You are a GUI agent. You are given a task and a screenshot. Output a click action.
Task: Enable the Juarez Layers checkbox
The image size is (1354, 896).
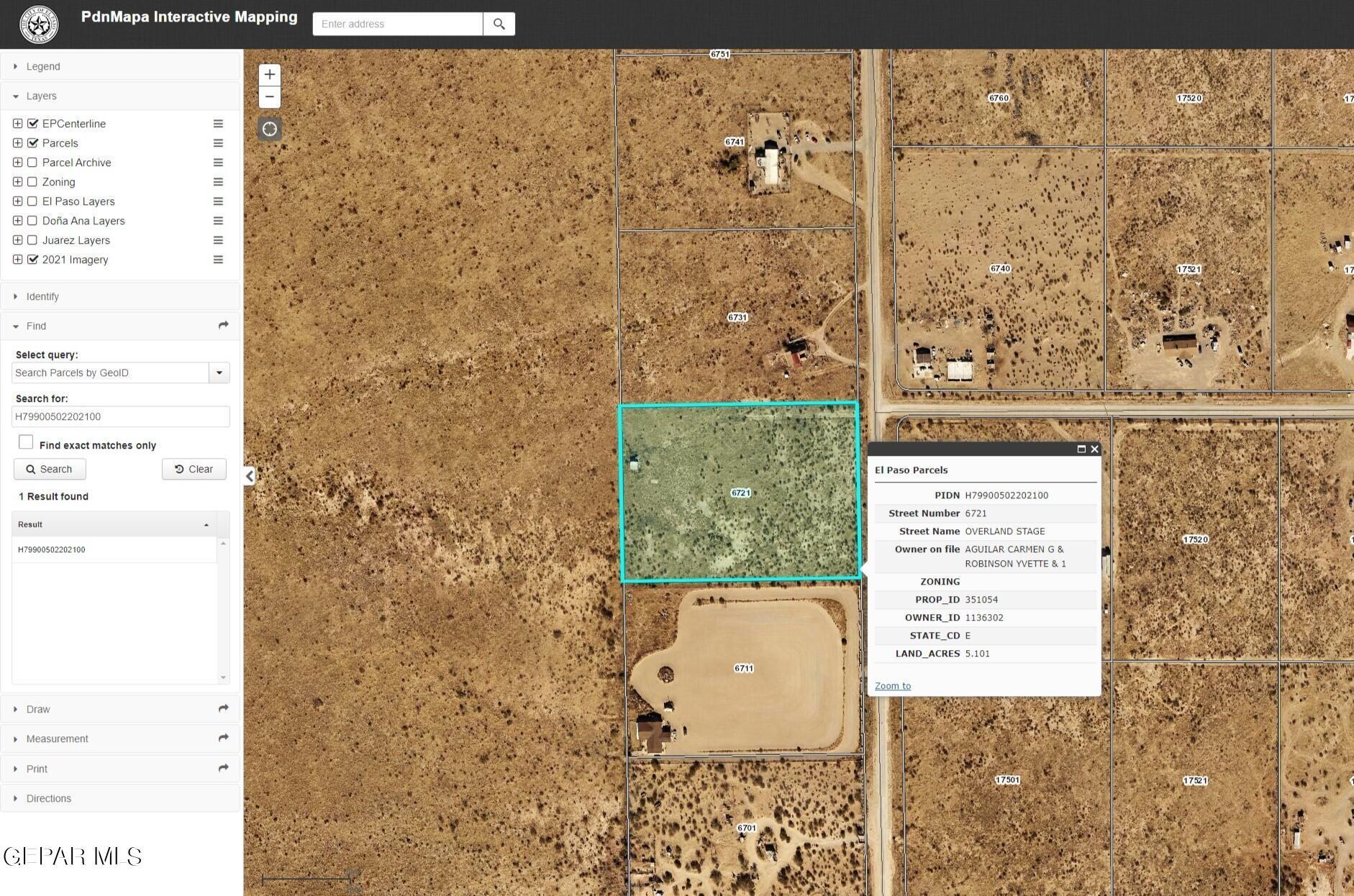click(x=32, y=240)
